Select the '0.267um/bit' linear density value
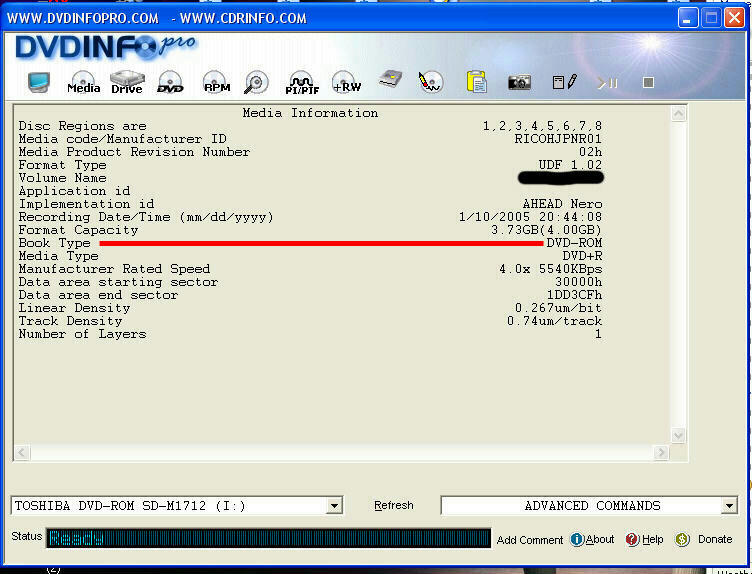This screenshot has width=752, height=574. click(558, 308)
